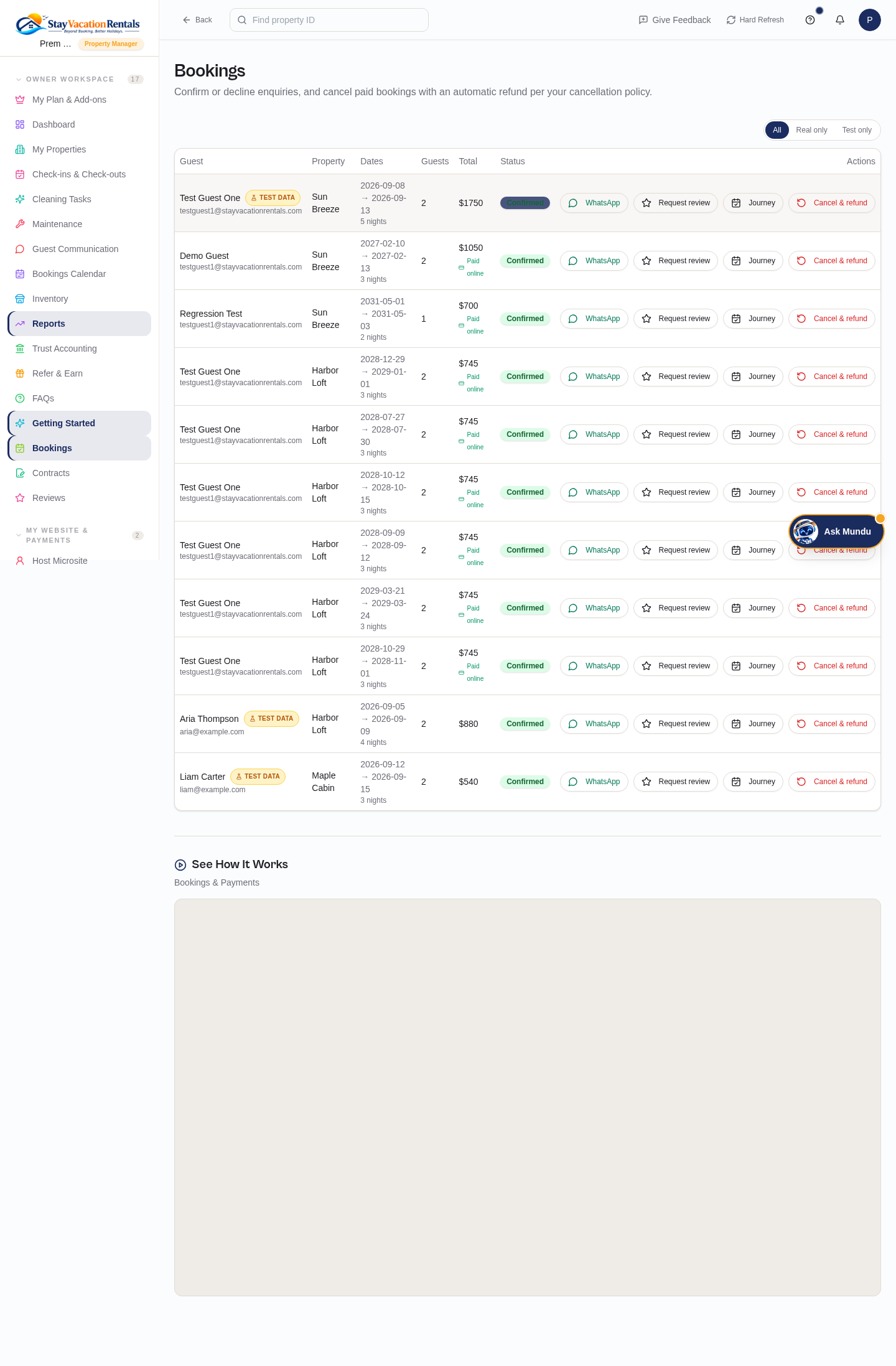The image size is (896, 1366).
Task: Click the Maintenance wrench icon
Action: tap(20, 224)
